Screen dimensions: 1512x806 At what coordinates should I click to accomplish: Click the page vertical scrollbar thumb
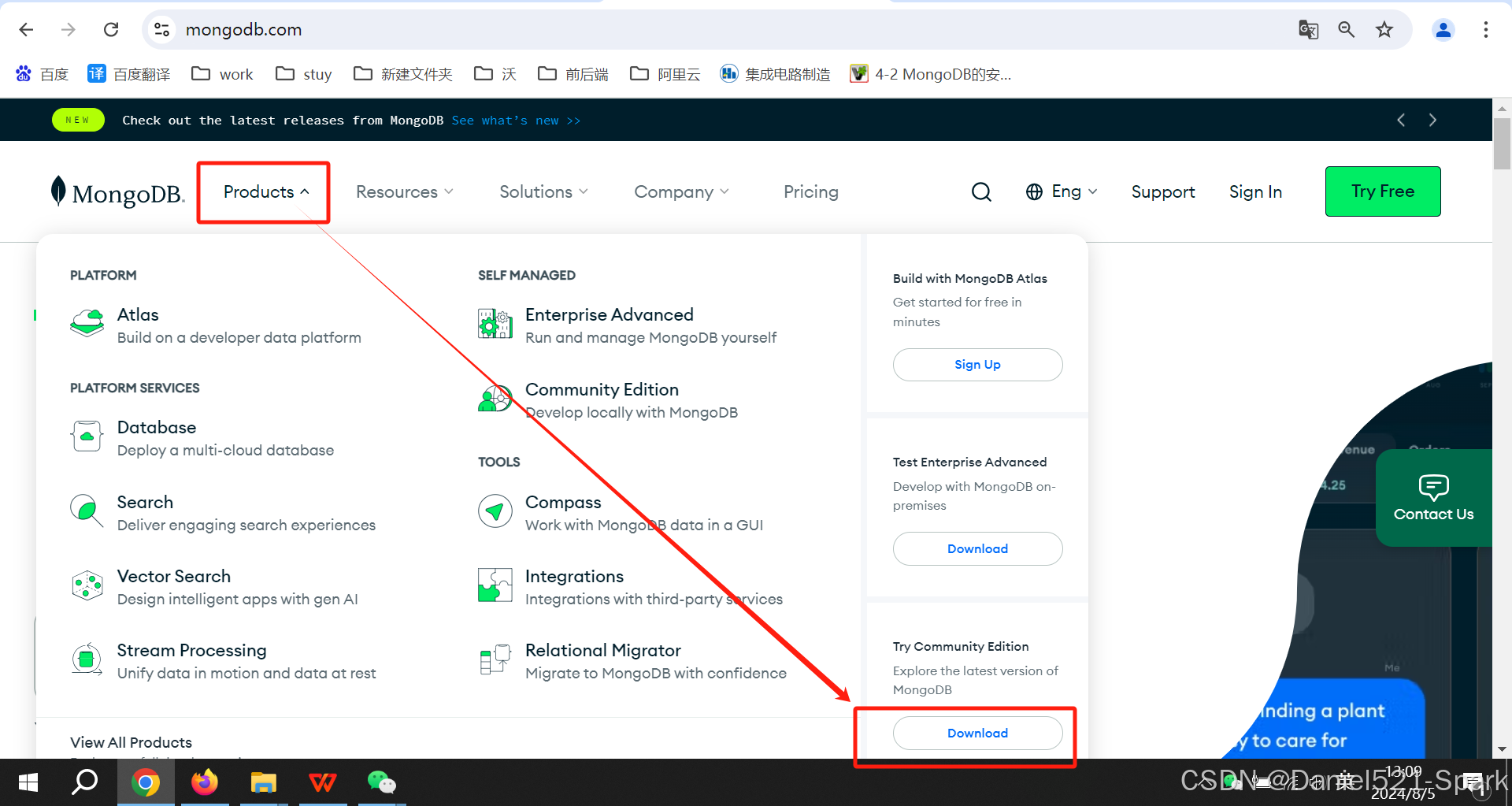[1502, 144]
